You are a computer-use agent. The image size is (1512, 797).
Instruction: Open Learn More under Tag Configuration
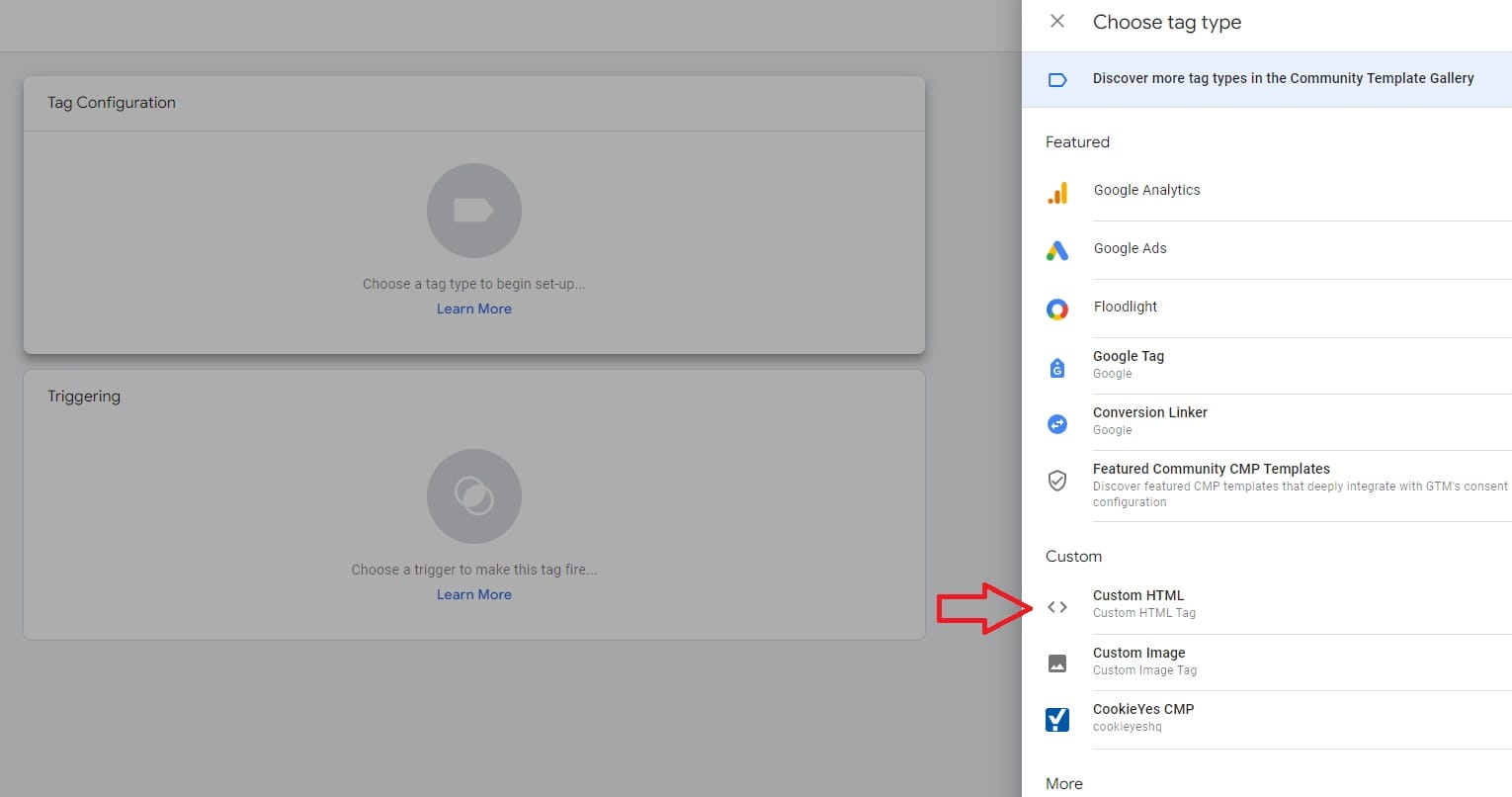pos(474,309)
